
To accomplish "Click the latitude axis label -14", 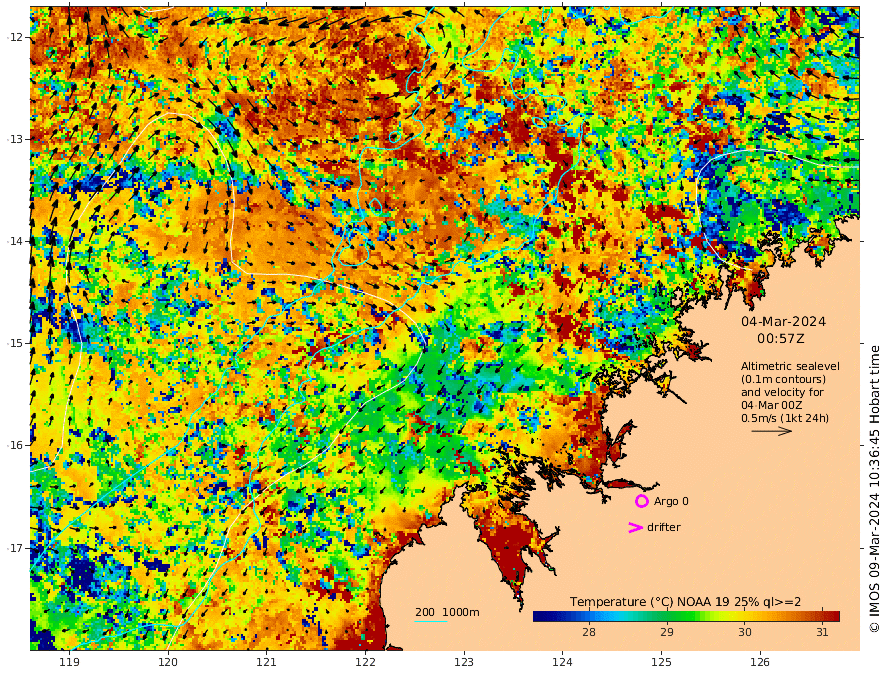I will click(x=16, y=241).
